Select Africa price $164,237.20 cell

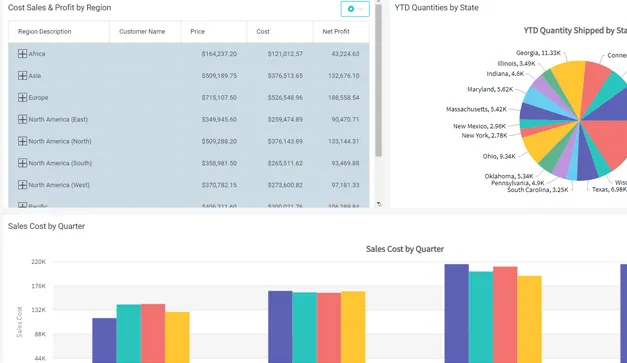click(219, 54)
